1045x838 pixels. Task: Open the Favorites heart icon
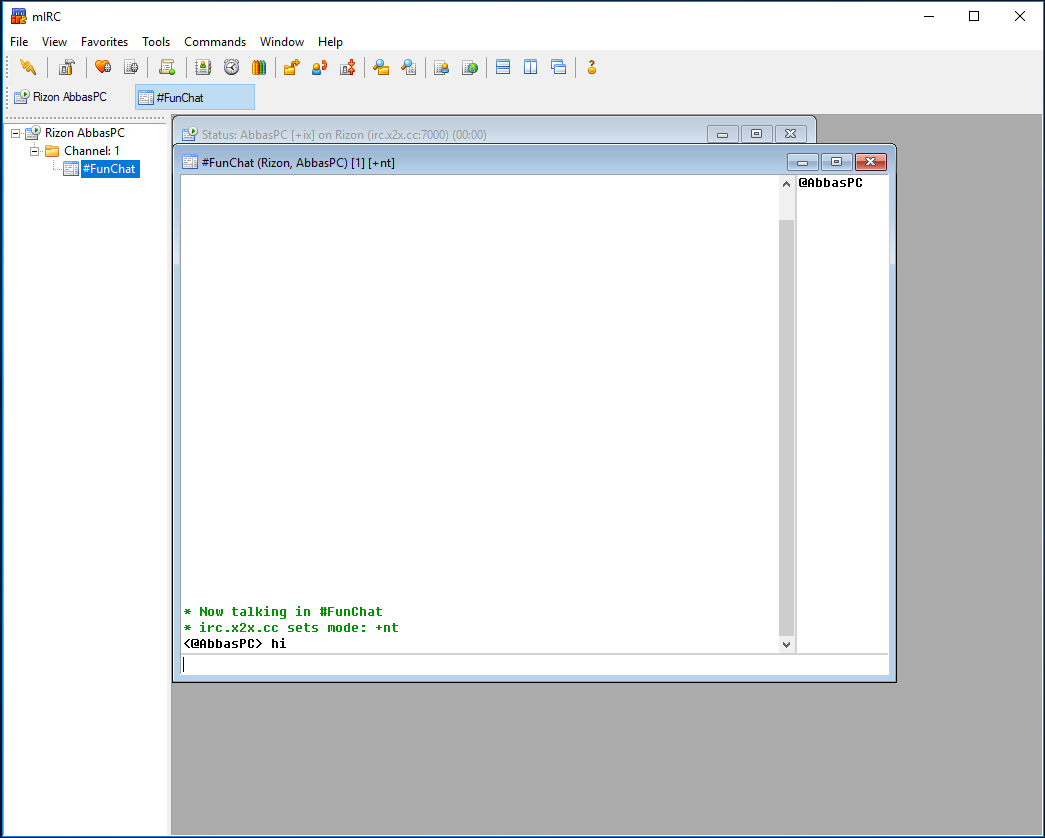coord(103,67)
